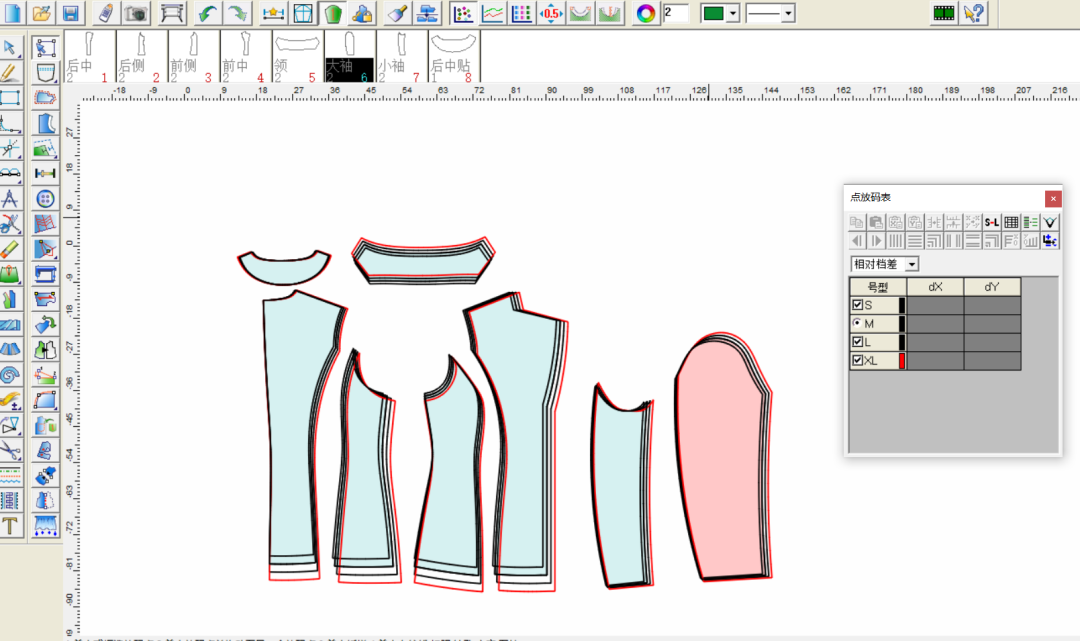Open the line style dropdown
1080x641 pixels.
tap(788, 13)
